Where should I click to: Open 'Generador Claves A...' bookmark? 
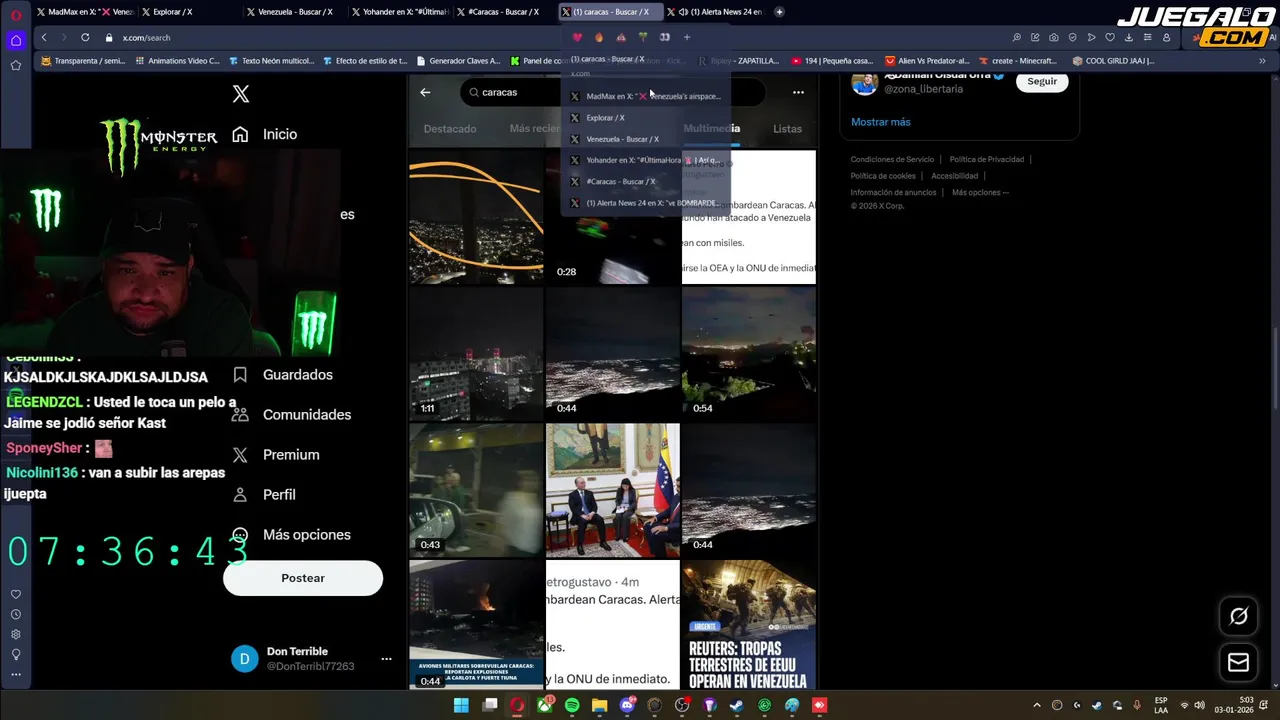(457, 61)
